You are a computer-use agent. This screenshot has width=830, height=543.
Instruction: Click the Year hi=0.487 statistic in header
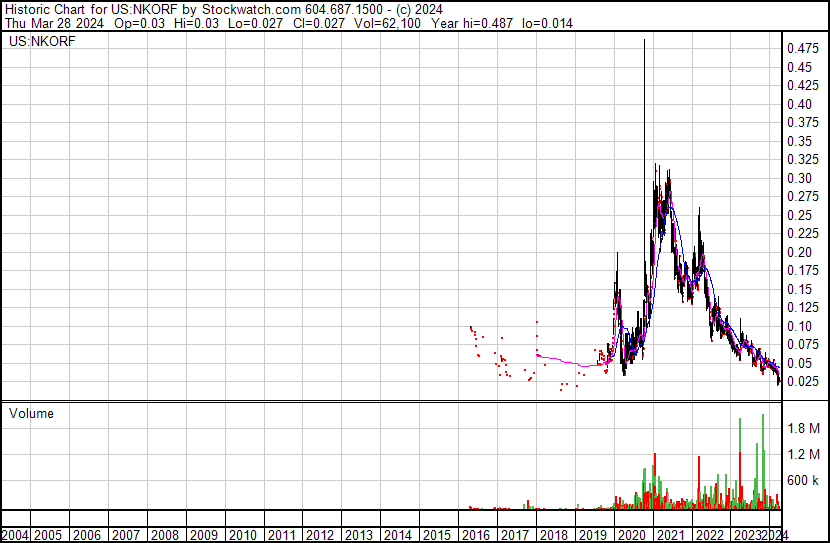(x=472, y=23)
